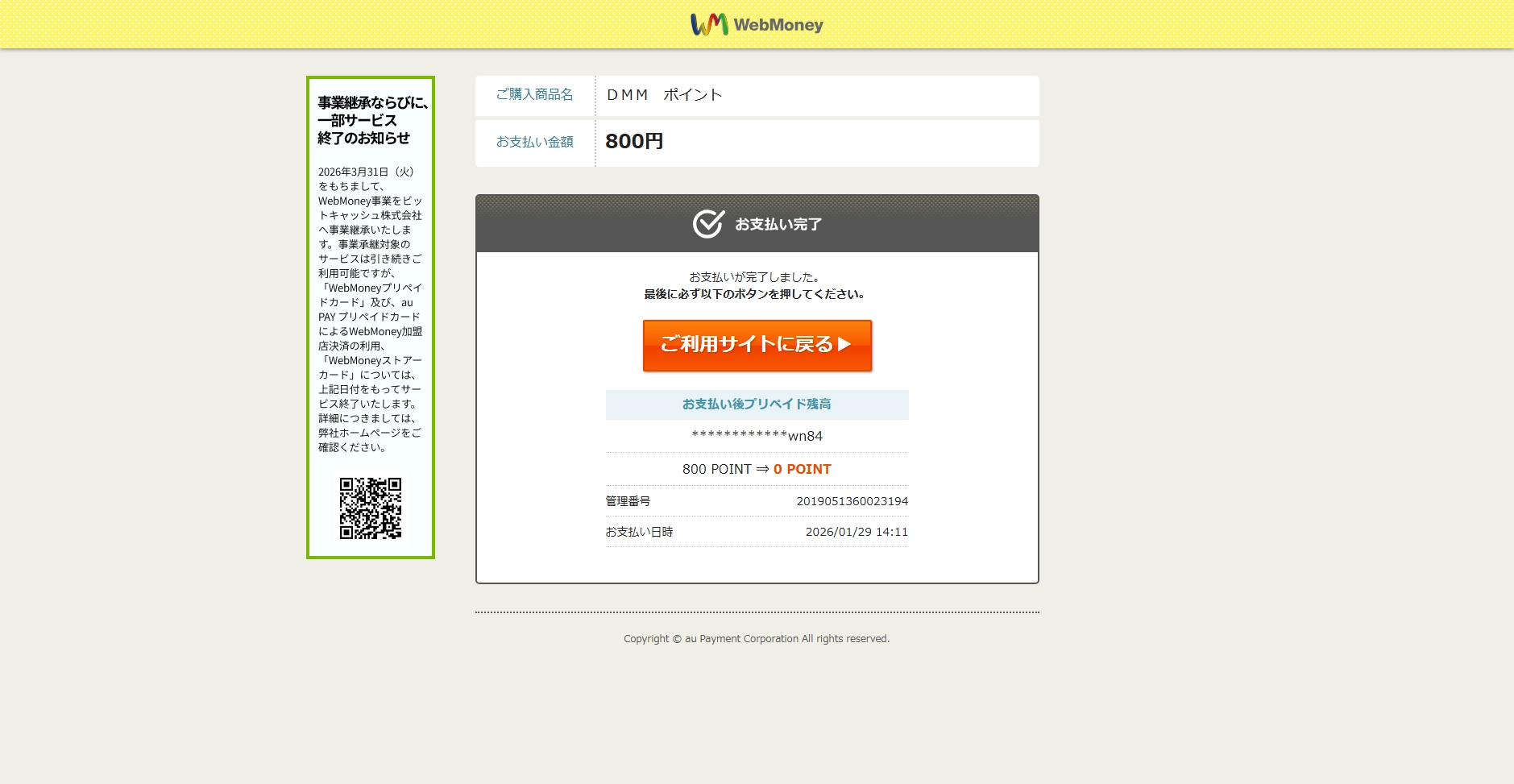Click the お支払いが完了しました message
The image size is (1514, 784).
coord(756,277)
